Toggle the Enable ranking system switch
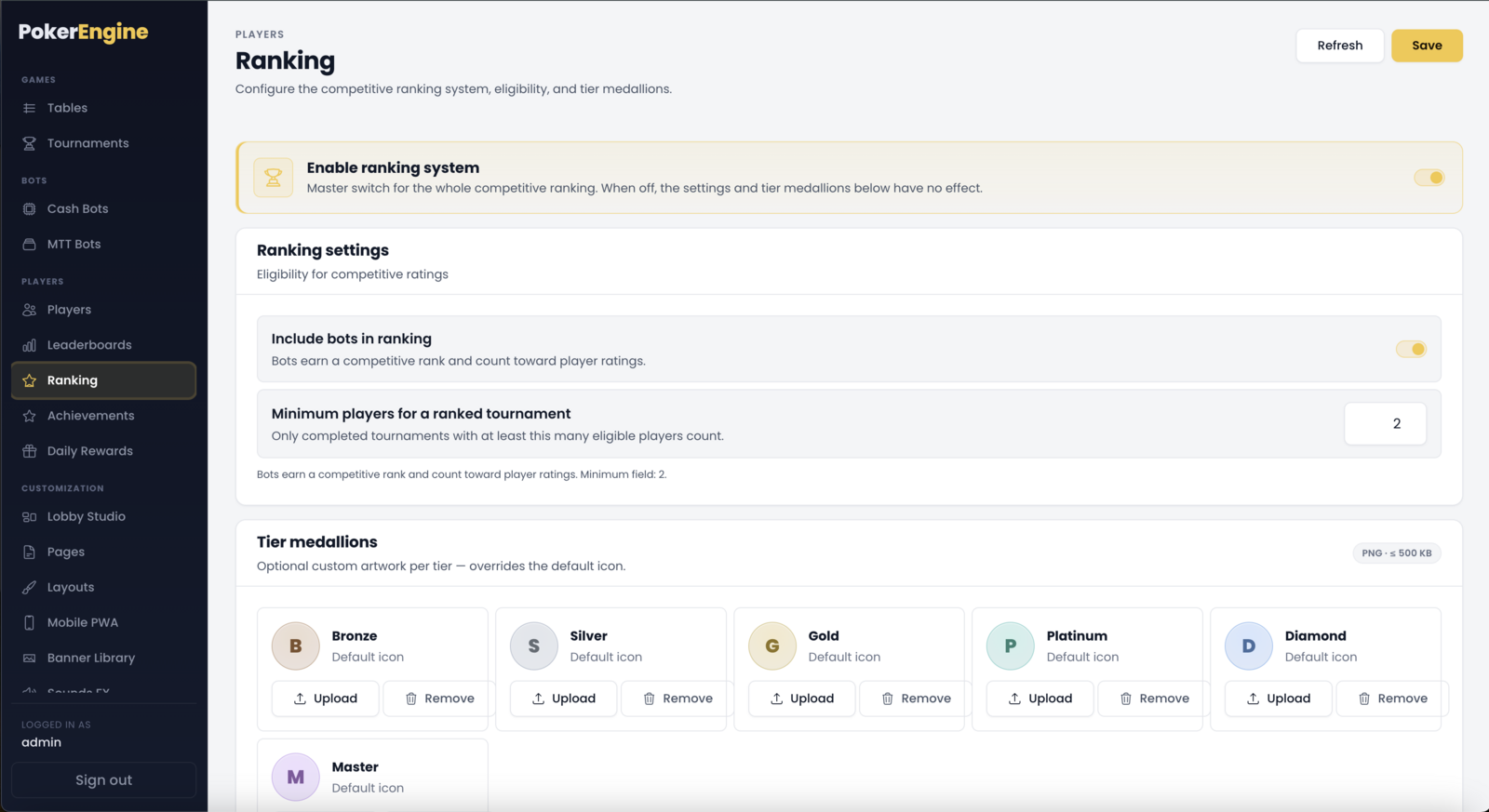 1429,178
